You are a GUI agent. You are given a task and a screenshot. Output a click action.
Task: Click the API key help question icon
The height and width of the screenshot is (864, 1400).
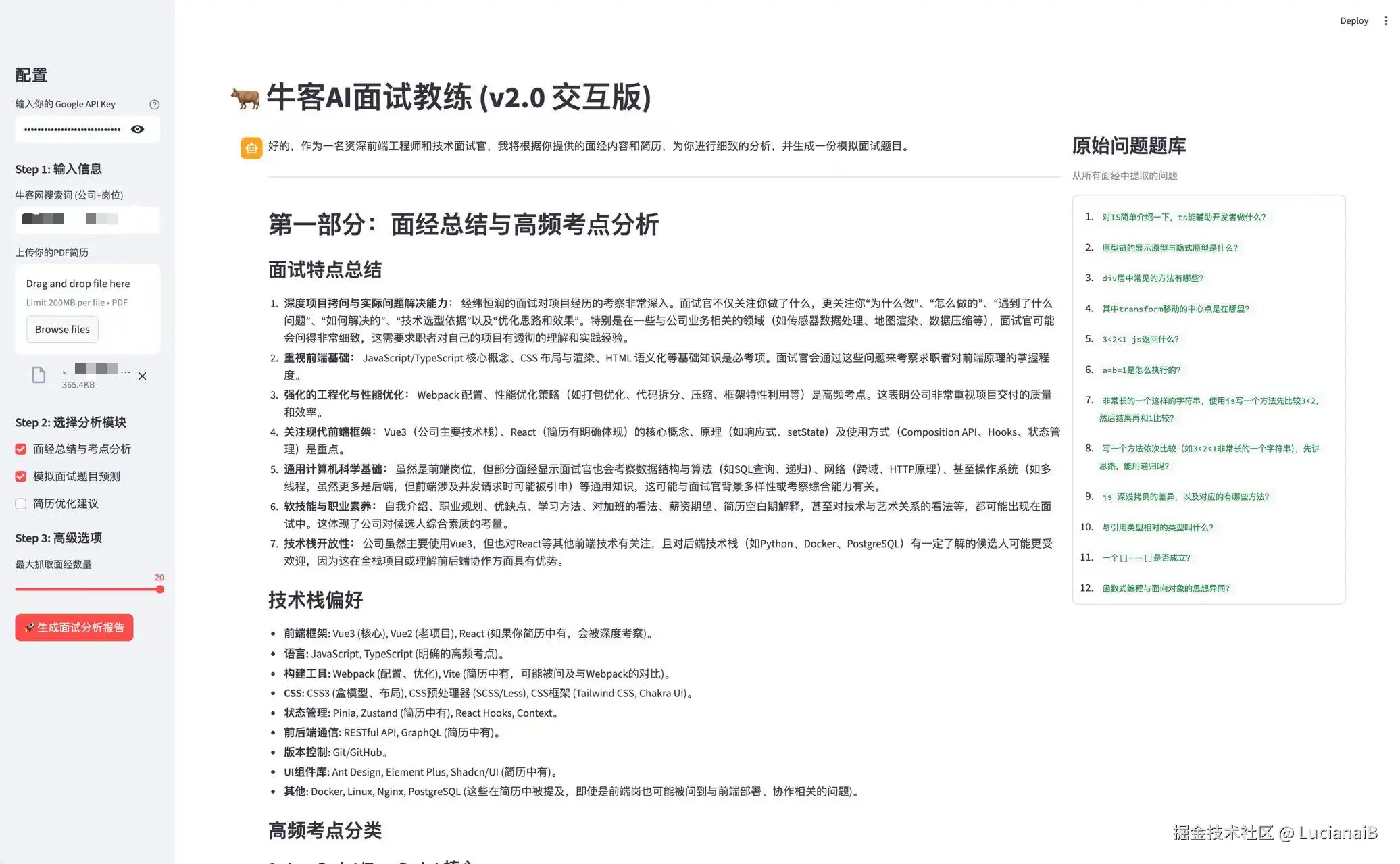coord(154,104)
